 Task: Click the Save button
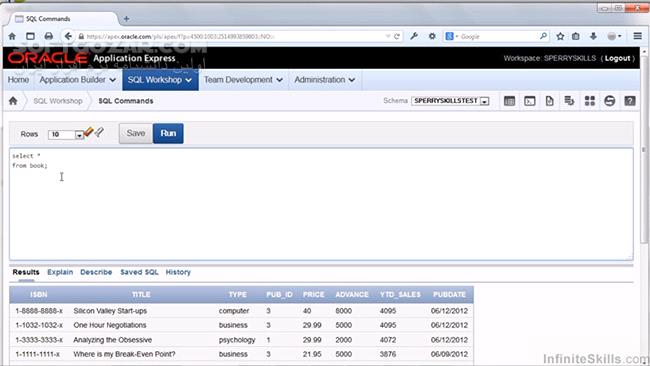(136, 133)
